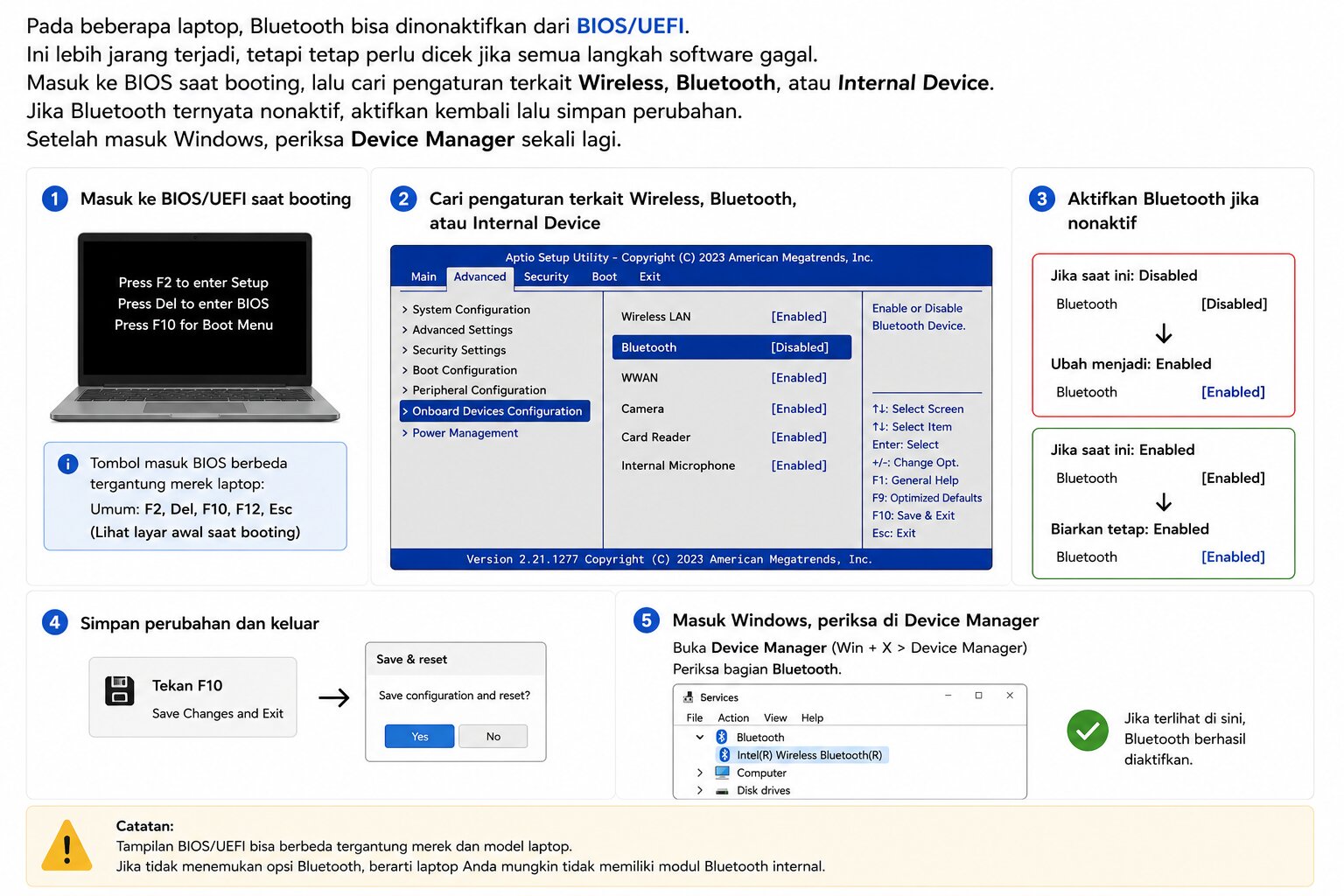1344x896 pixels.
Task: Click [Disabled] value in red step-3 box
Action: [1234, 304]
